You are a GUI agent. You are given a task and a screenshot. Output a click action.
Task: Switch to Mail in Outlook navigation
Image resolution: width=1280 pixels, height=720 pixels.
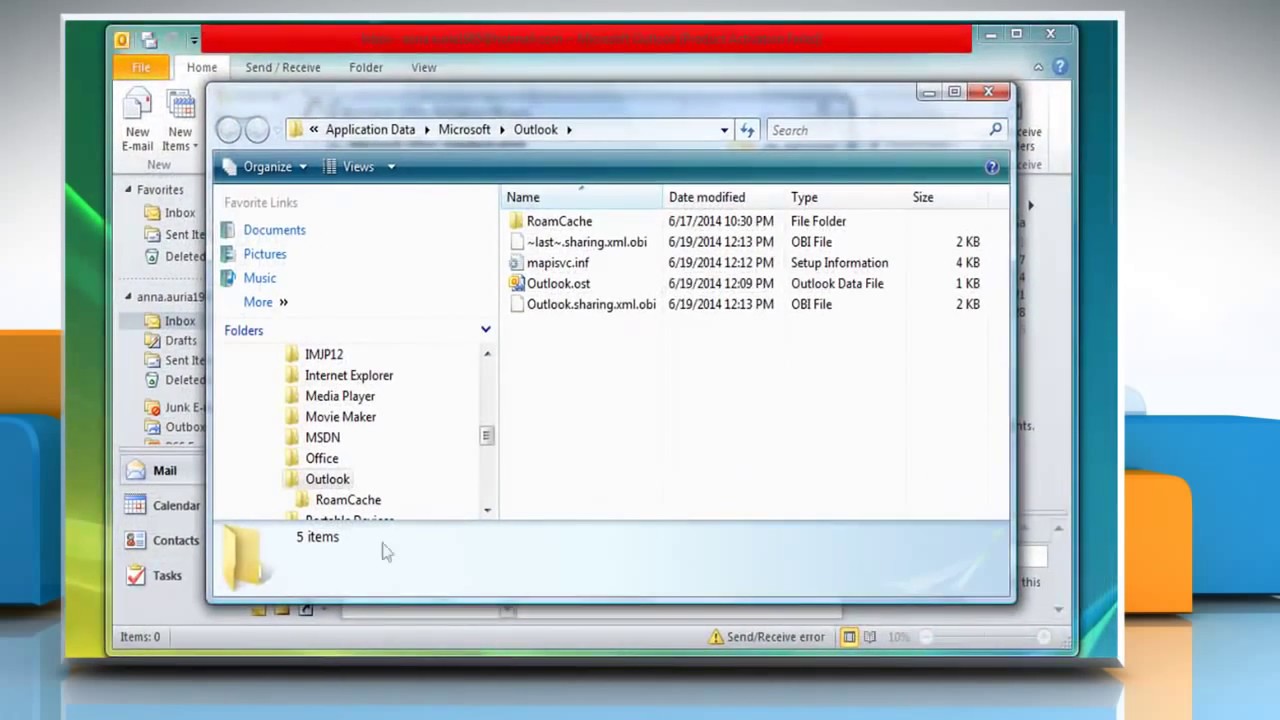(x=163, y=471)
